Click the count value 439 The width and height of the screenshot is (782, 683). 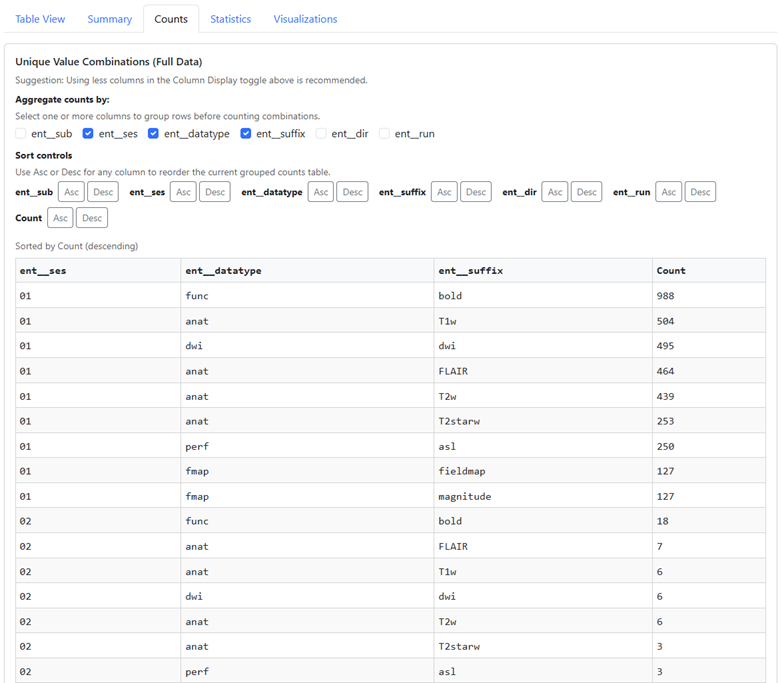pyautogui.click(x=665, y=396)
